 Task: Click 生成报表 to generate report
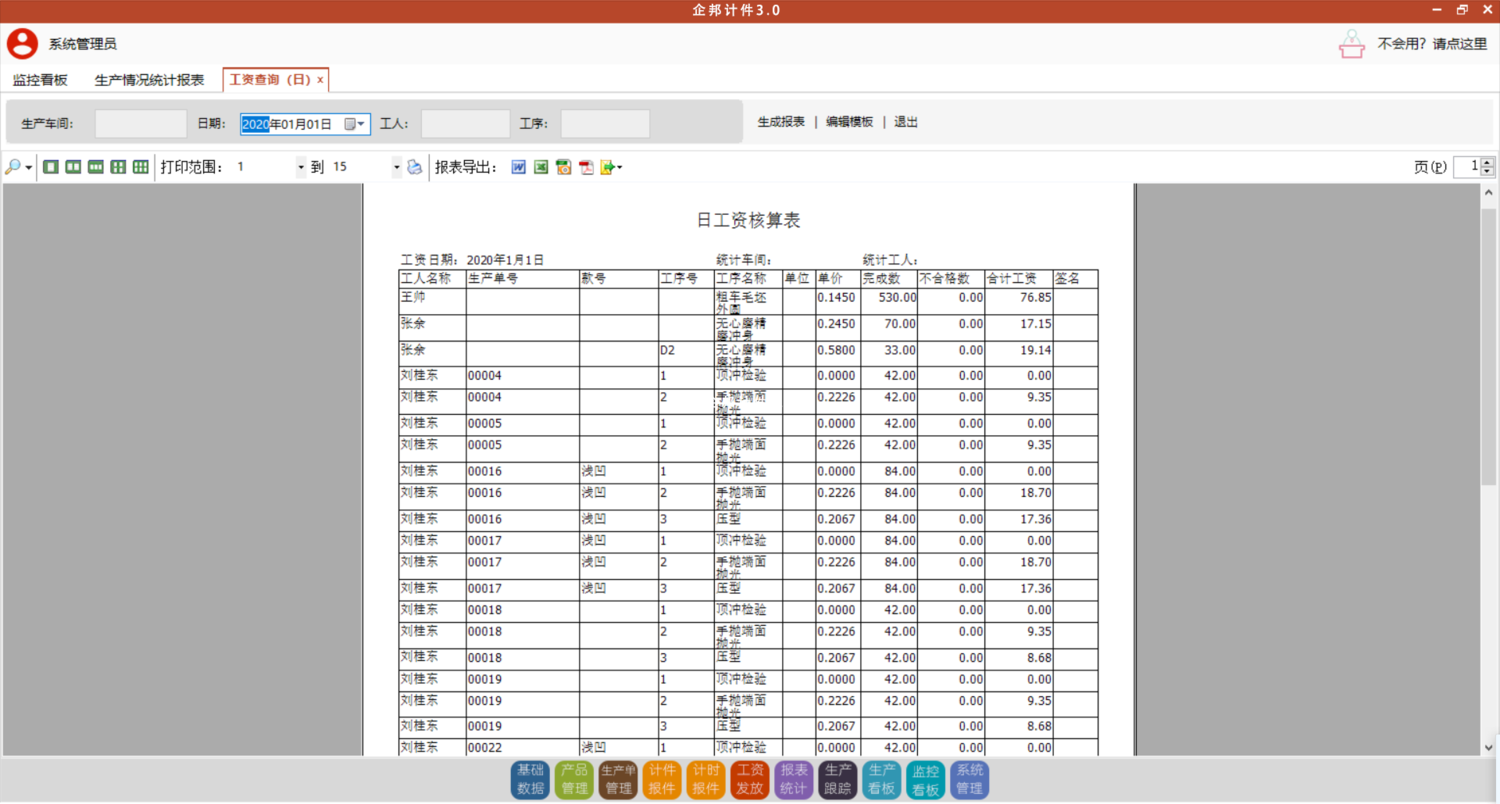pos(781,122)
